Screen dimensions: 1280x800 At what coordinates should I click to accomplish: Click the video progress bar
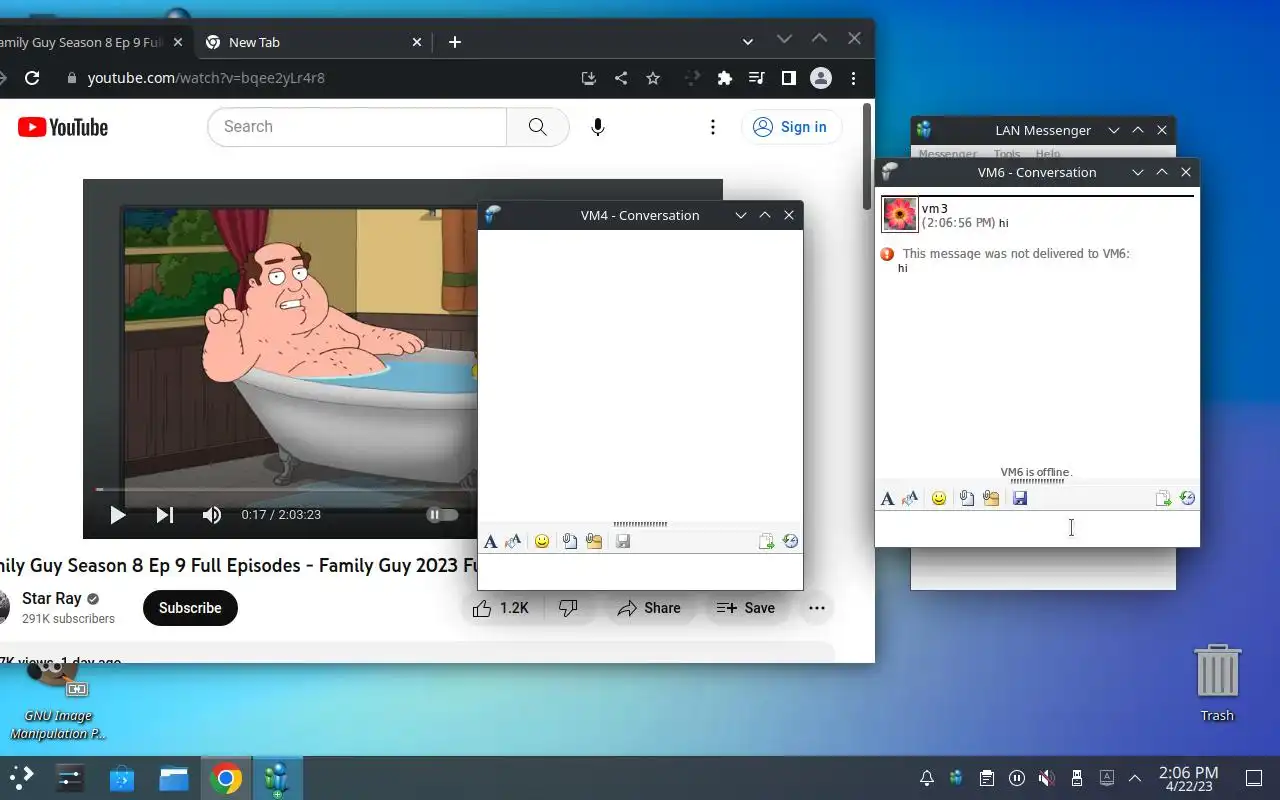287,489
